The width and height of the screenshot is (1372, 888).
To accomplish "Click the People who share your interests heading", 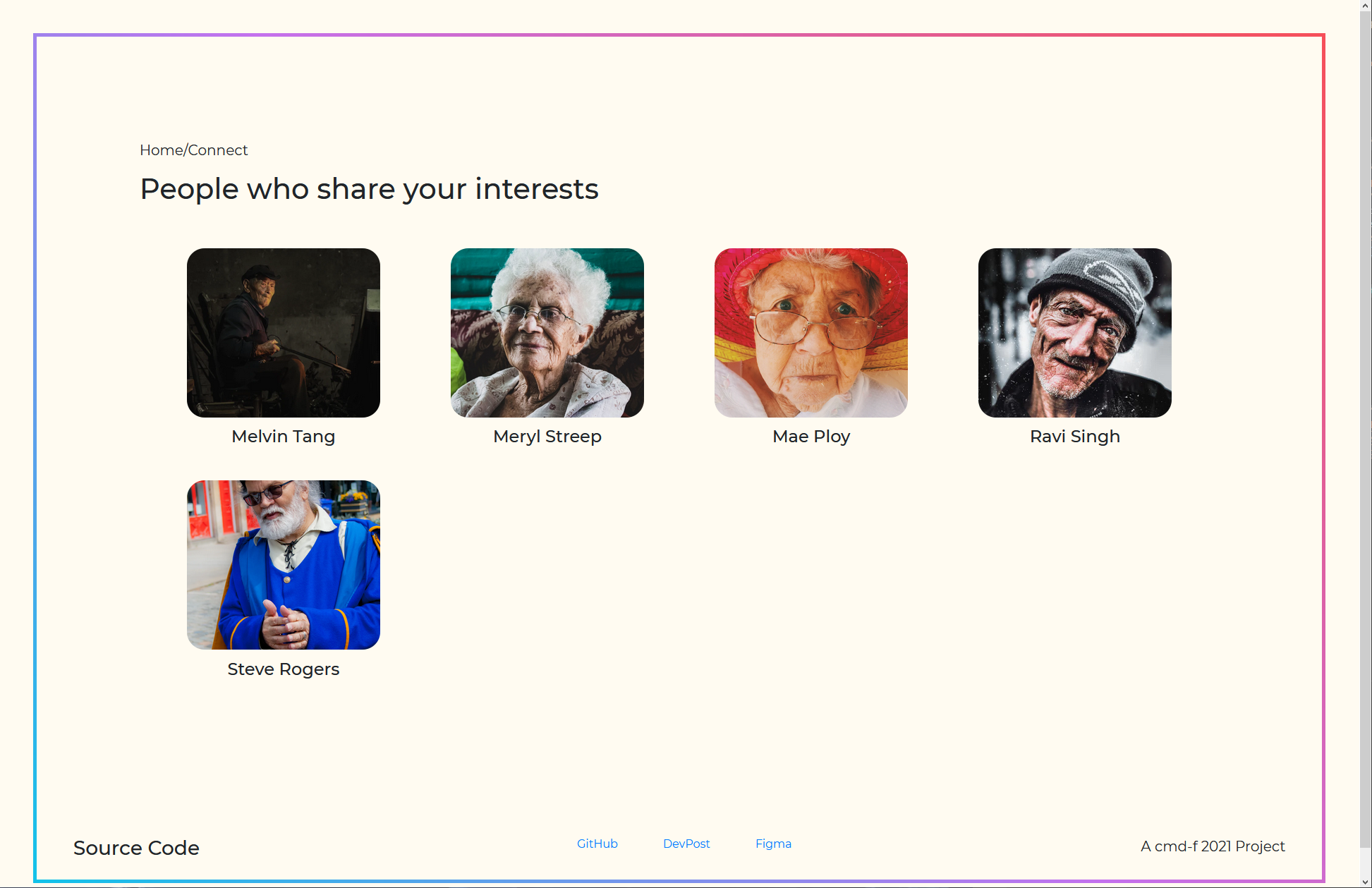I will 369,189.
